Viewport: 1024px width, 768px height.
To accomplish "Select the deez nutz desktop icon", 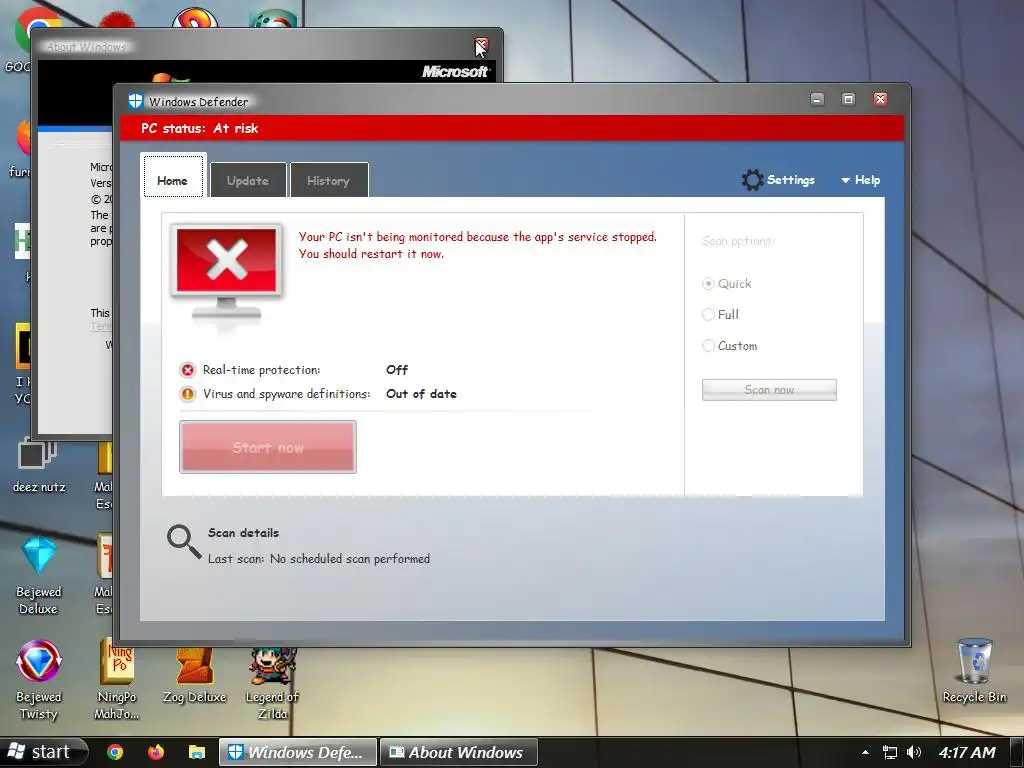I will (39, 466).
